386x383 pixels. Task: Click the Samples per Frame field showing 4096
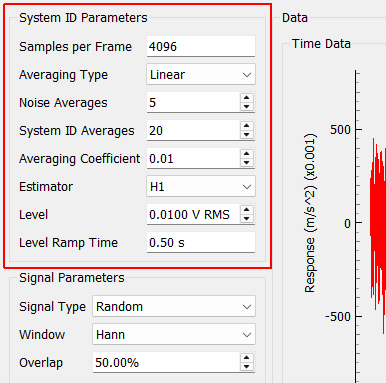[x=201, y=47]
